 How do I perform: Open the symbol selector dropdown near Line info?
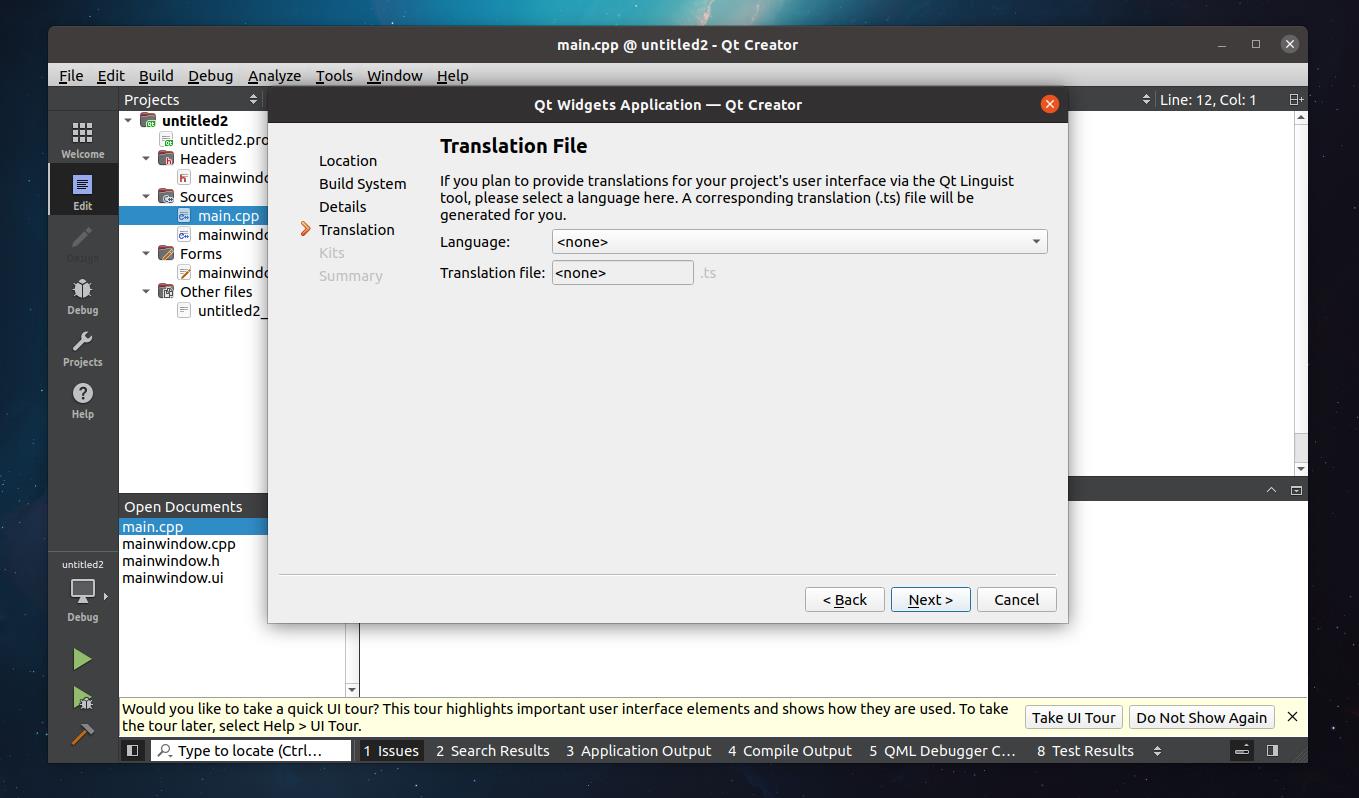point(1146,99)
